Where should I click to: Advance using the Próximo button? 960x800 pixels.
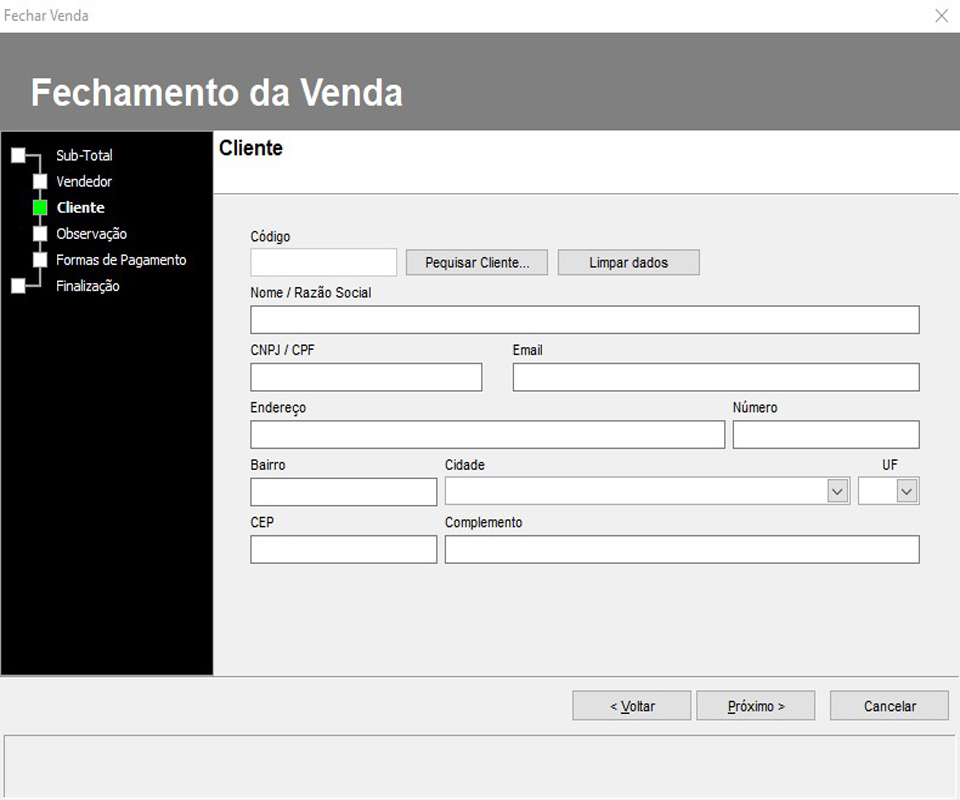tap(755, 705)
